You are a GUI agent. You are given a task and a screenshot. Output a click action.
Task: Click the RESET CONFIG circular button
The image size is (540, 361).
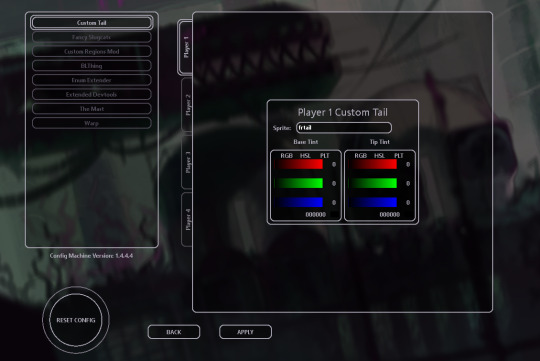click(x=76, y=320)
